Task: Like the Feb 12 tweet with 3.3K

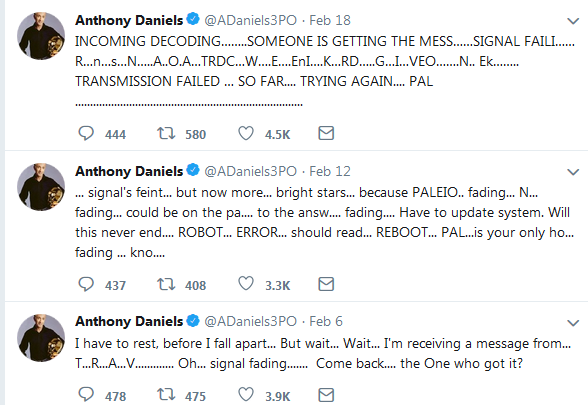Action: click(246, 284)
